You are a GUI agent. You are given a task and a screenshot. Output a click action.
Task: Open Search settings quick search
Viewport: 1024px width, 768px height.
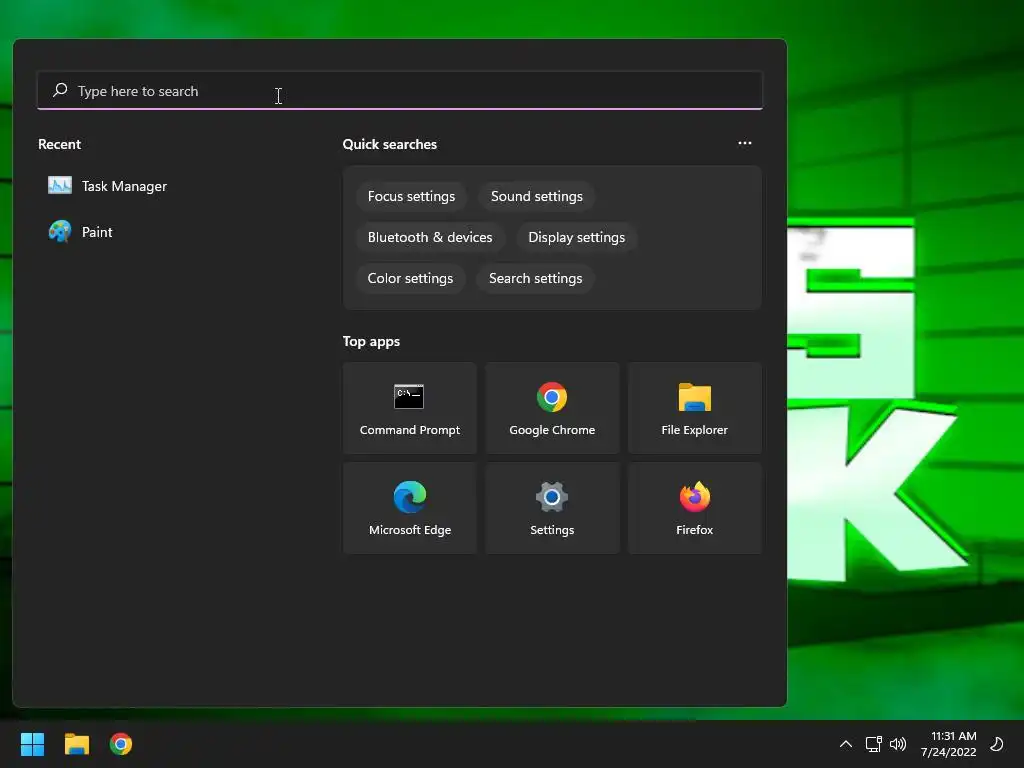point(536,279)
